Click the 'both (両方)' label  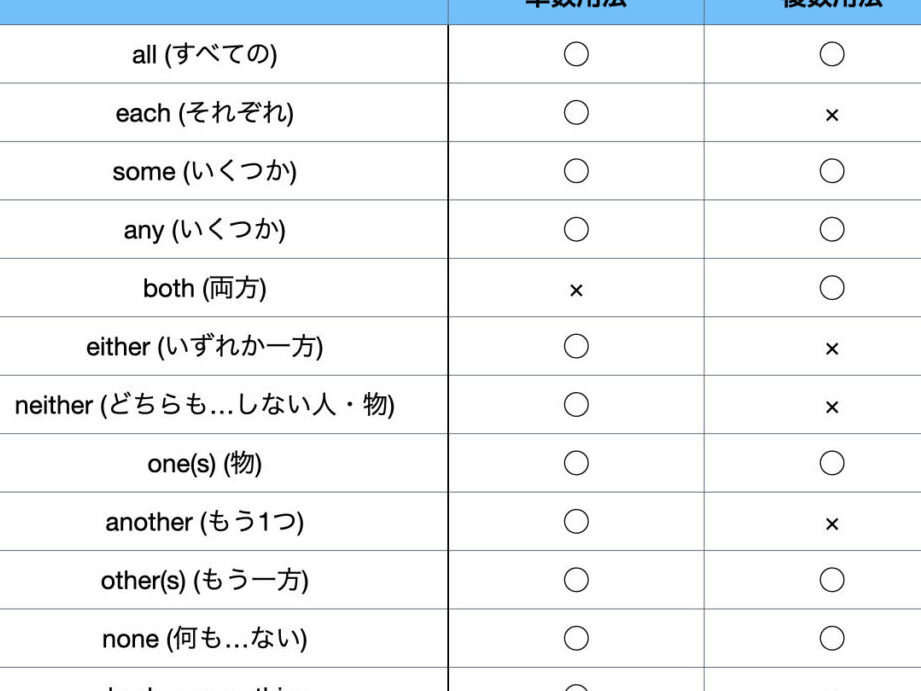[x=204, y=289]
